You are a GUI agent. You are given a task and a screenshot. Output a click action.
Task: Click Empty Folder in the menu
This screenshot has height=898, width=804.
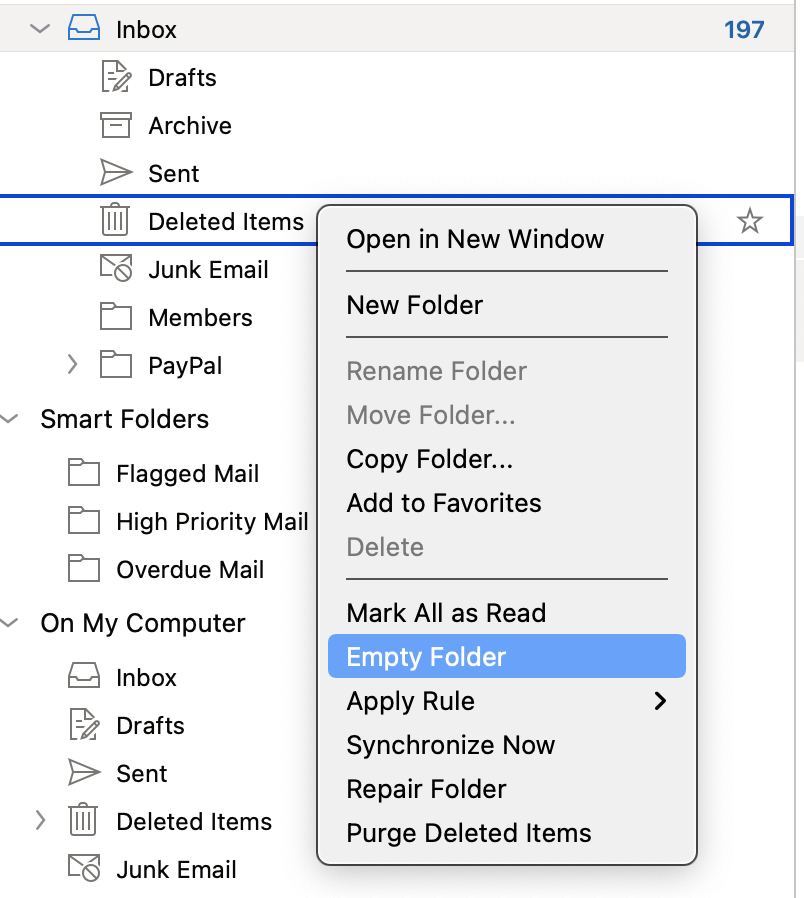click(507, 656)
